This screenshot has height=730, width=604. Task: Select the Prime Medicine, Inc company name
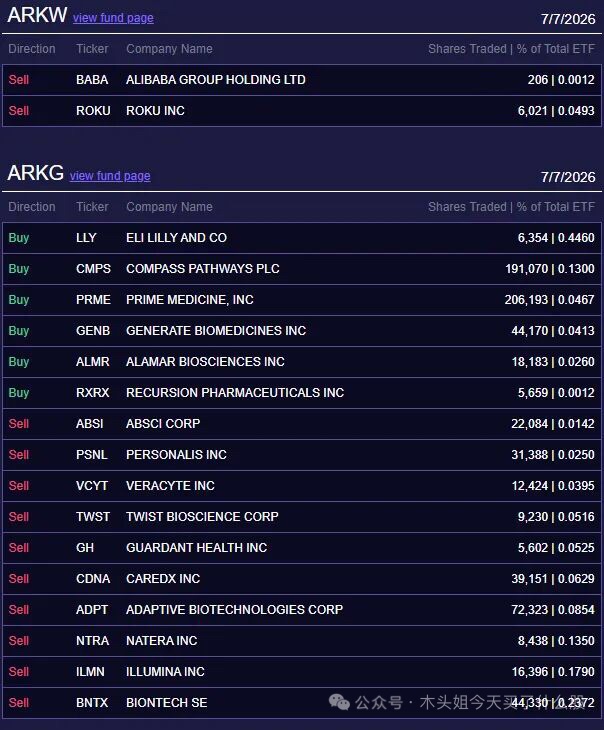190,300
